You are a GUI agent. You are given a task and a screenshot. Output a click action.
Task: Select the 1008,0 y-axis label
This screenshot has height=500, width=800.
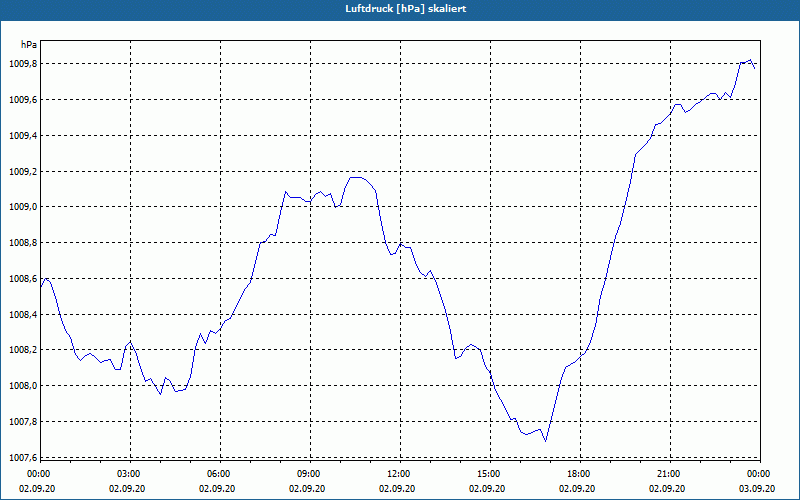(x=23, y=386)
